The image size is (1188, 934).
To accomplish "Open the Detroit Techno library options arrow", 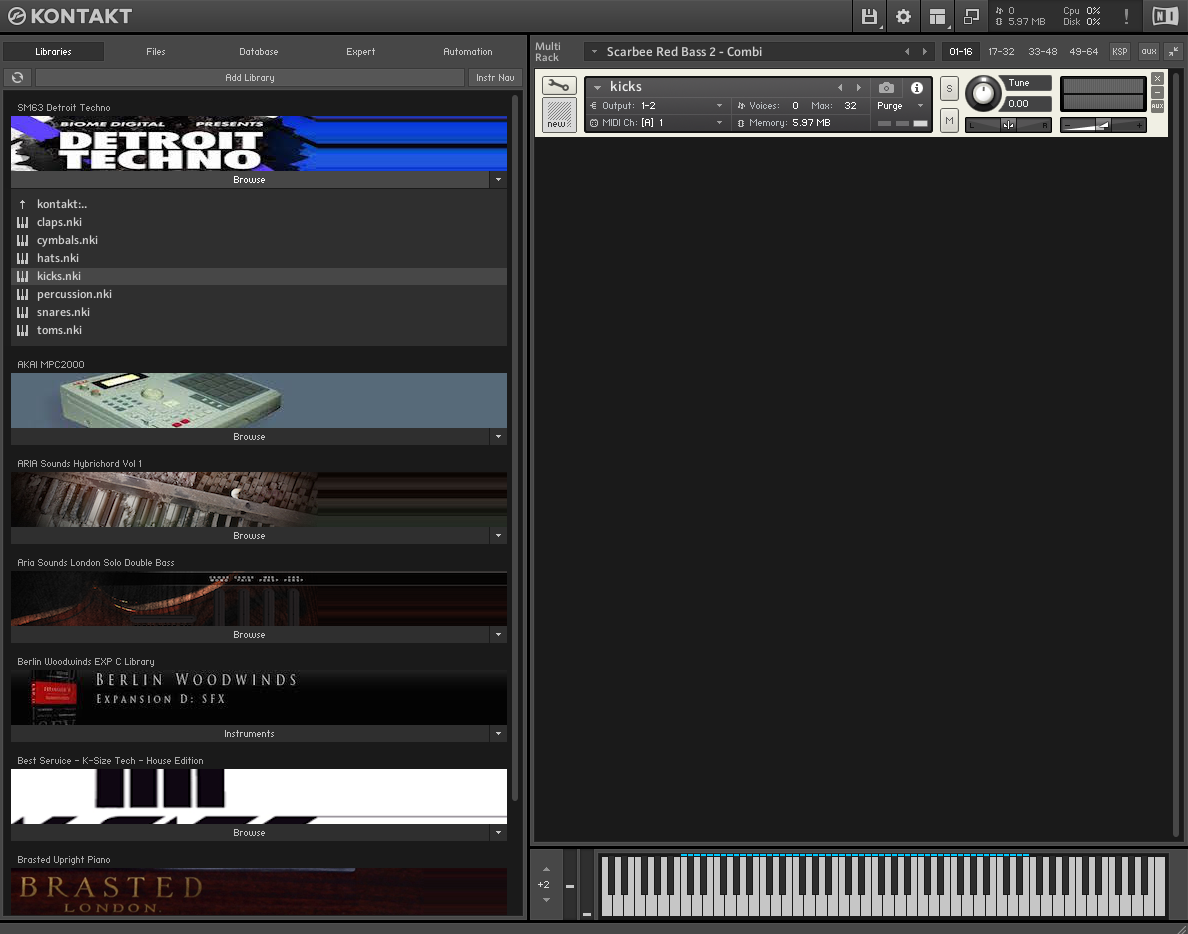I will point(498,180).
